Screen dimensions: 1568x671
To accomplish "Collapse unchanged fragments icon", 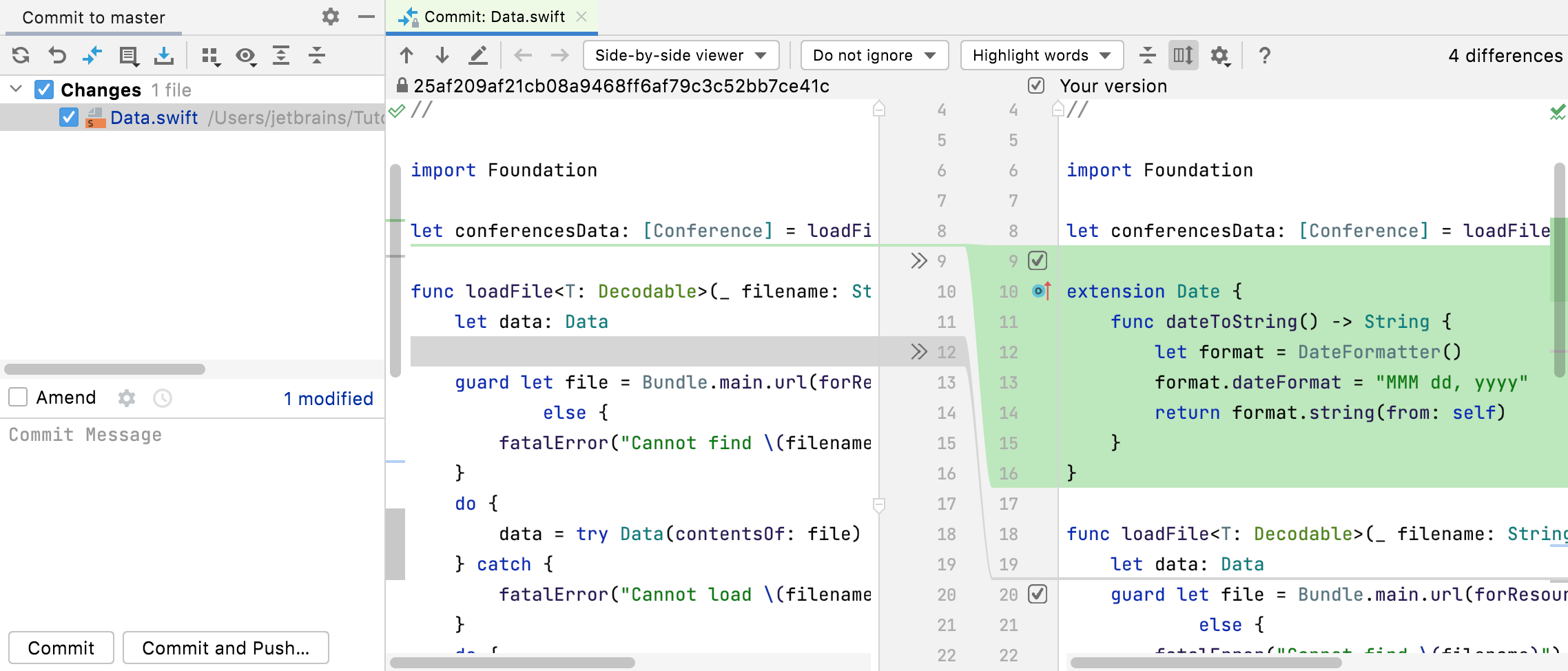I will pyautogui.click(x=1148, y=55).
